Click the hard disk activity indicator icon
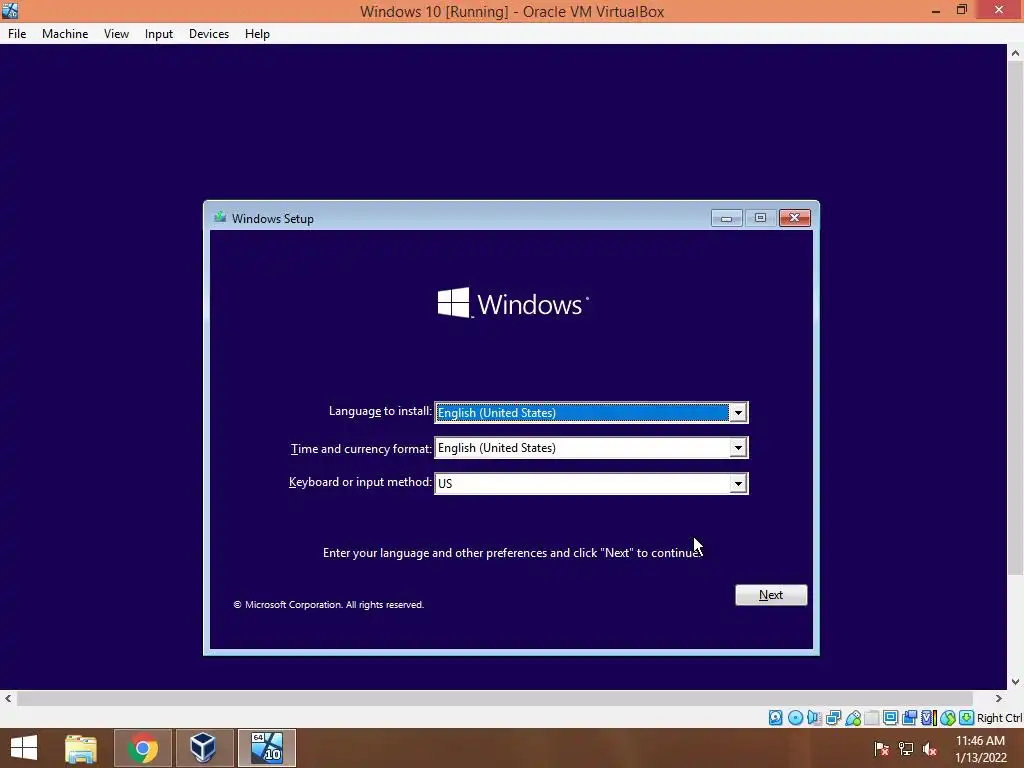This screenshot has width=1024, height=768. coord(775,718)
